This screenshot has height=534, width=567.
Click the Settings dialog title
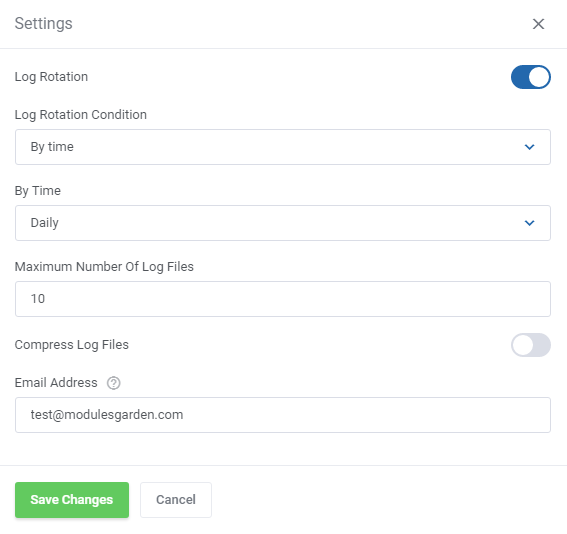tap(43, 24)
